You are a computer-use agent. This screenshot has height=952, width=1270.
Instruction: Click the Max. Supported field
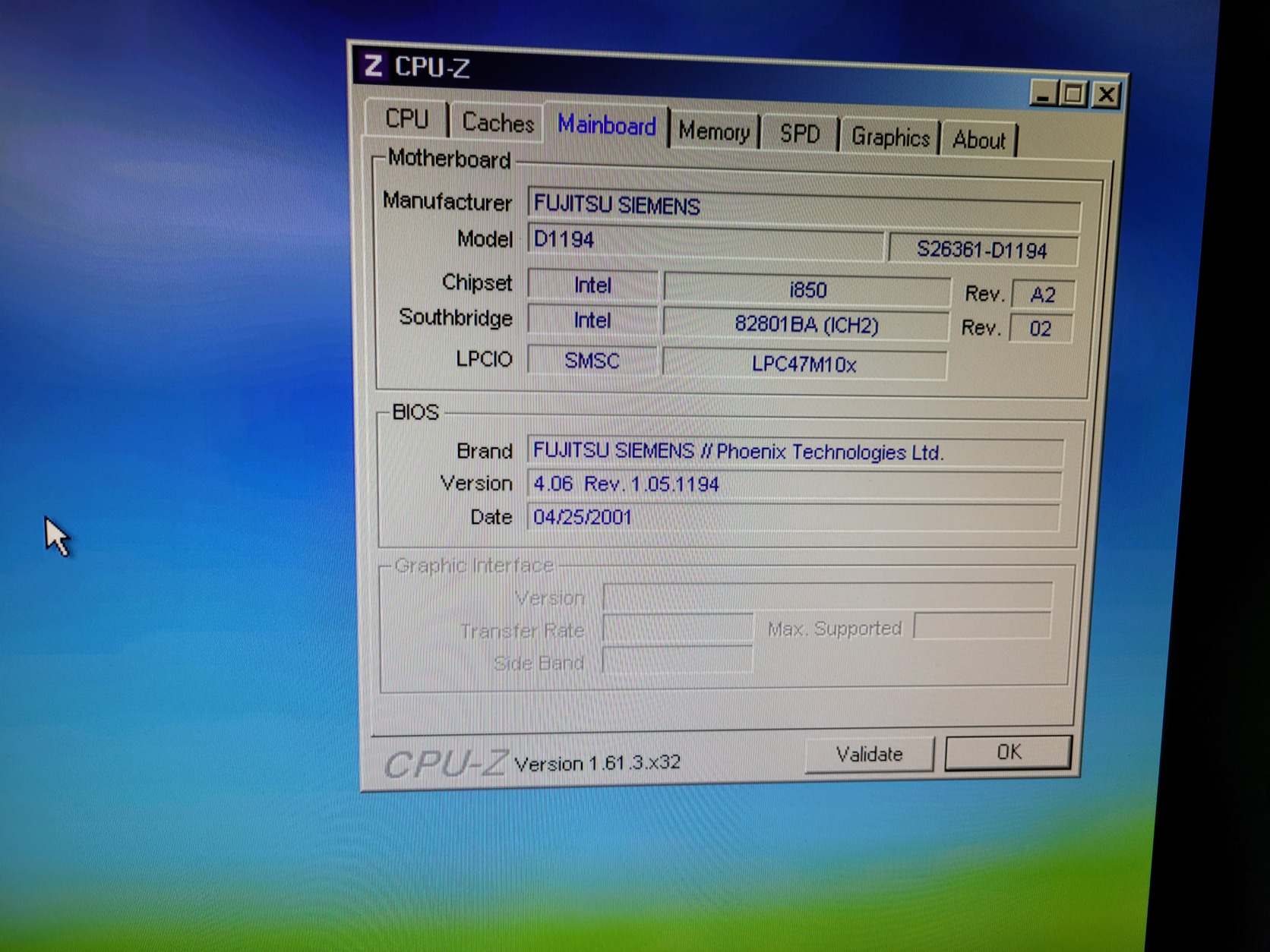click(982, 626)
